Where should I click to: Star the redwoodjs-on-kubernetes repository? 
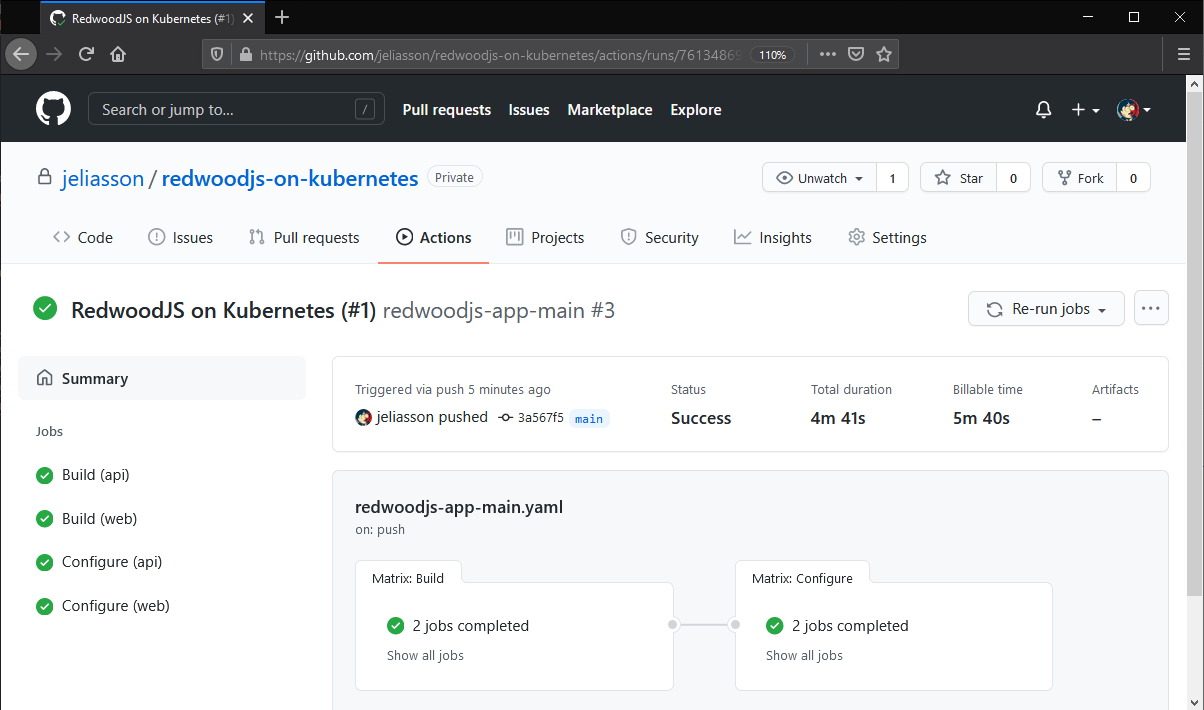[959, 178]
